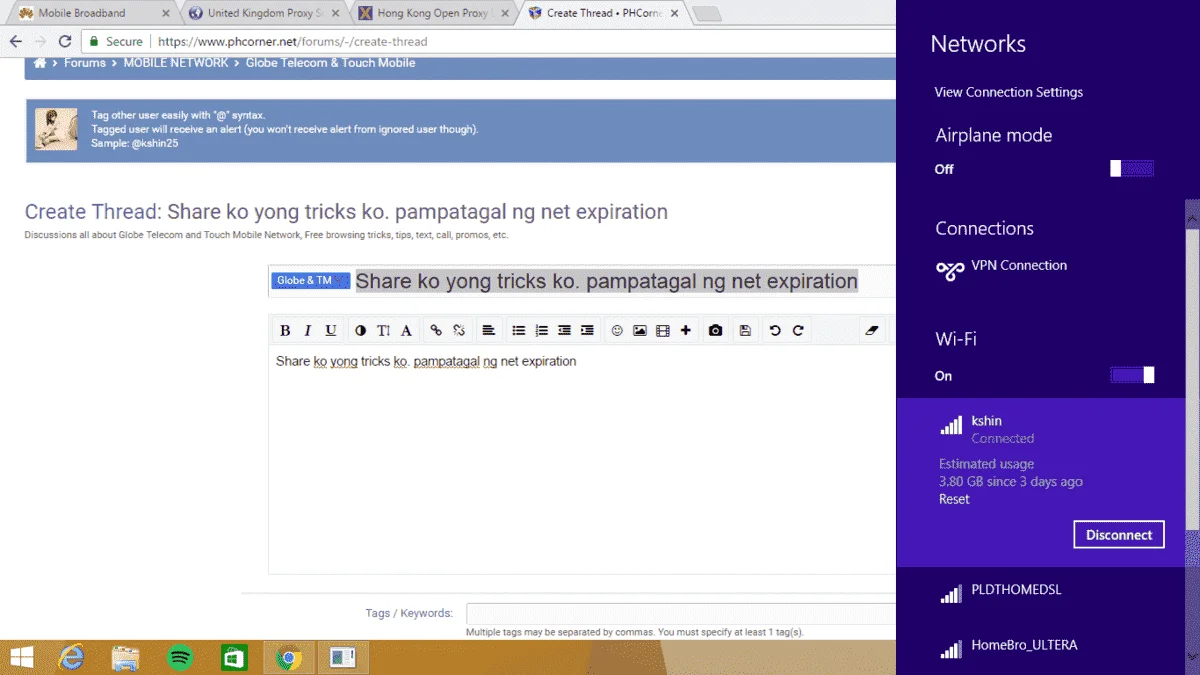Open a new Chrome tab
Viewport: 1200px width, 675px height.
pos(707,14)
